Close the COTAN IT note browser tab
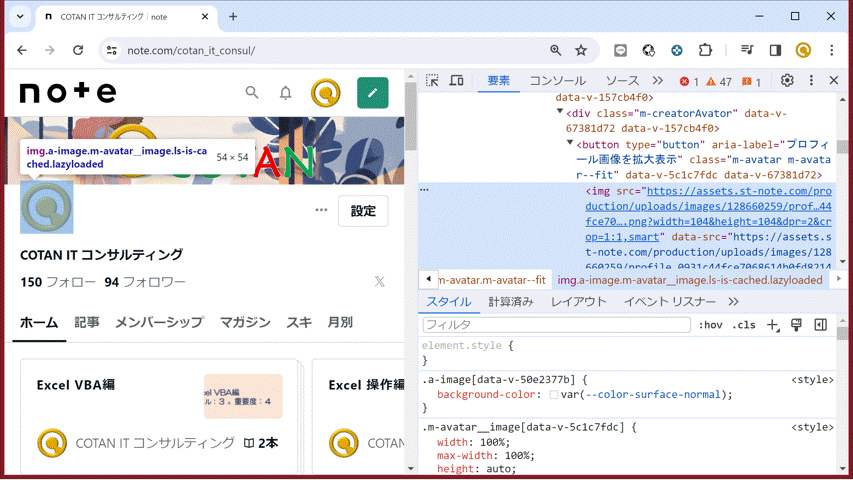The width and height of the screenshot is (853, 480). coord(205,17)
